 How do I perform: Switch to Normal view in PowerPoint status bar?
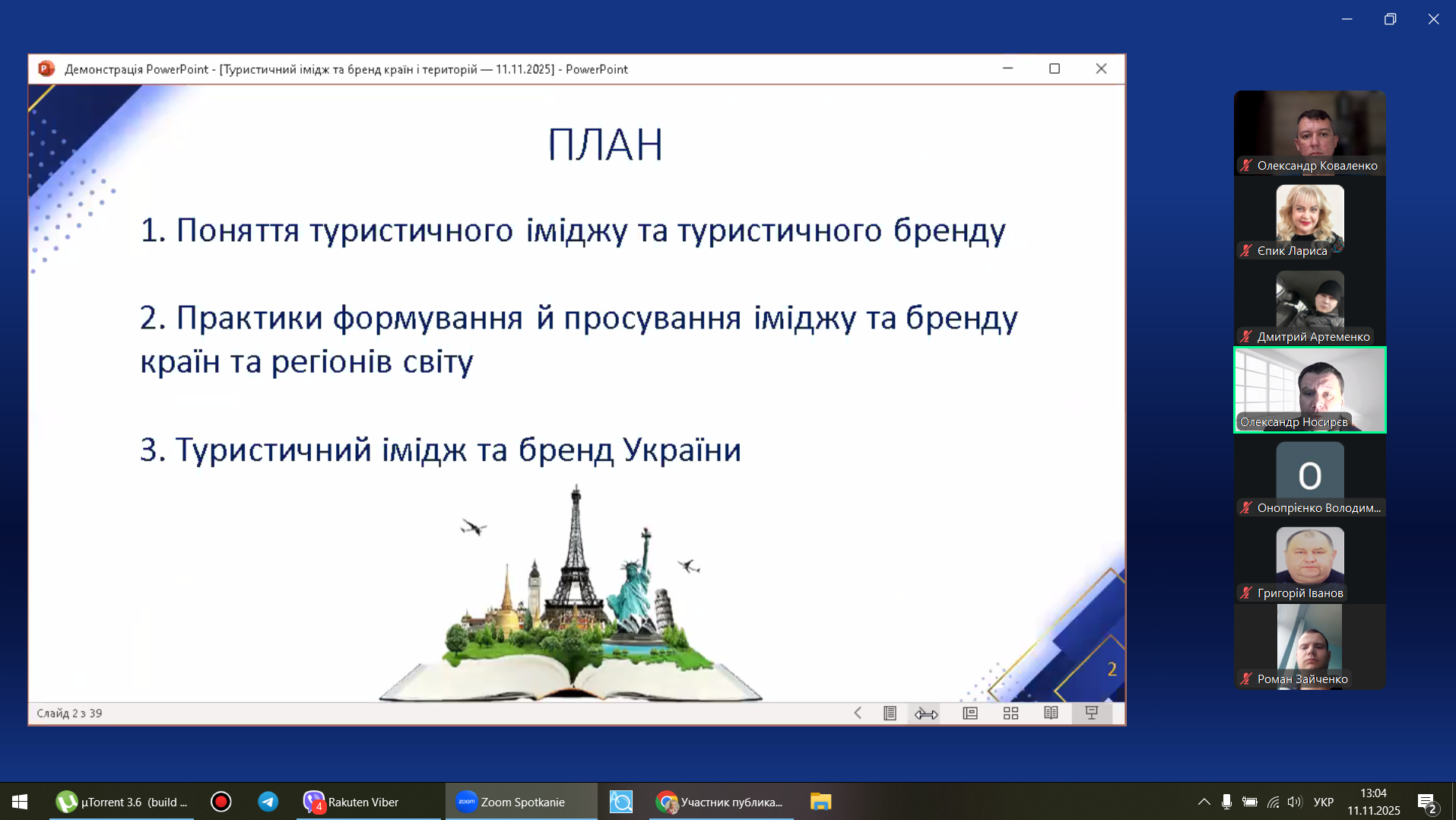(970, 713)
